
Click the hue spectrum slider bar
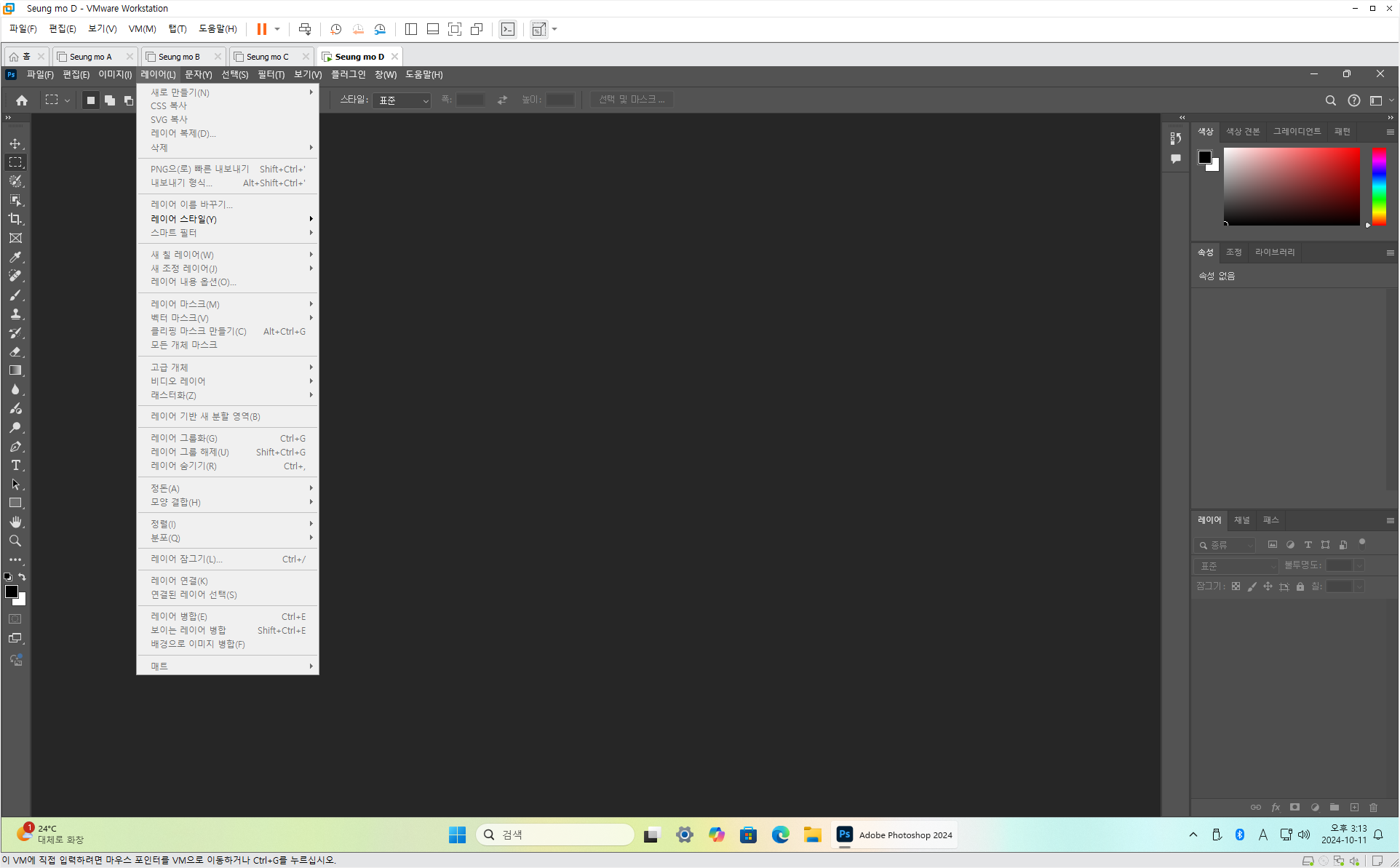1379,186
